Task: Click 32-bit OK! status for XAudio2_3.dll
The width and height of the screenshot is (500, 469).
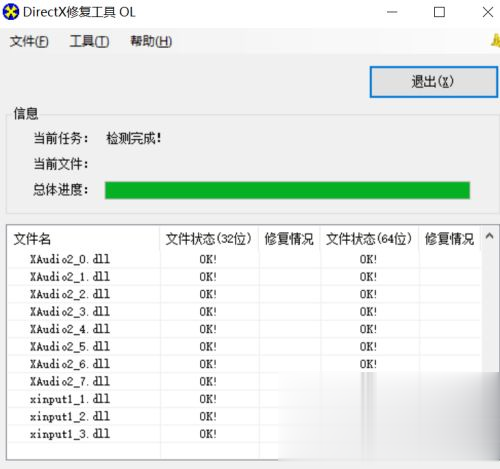Action: tap(208, 312)
